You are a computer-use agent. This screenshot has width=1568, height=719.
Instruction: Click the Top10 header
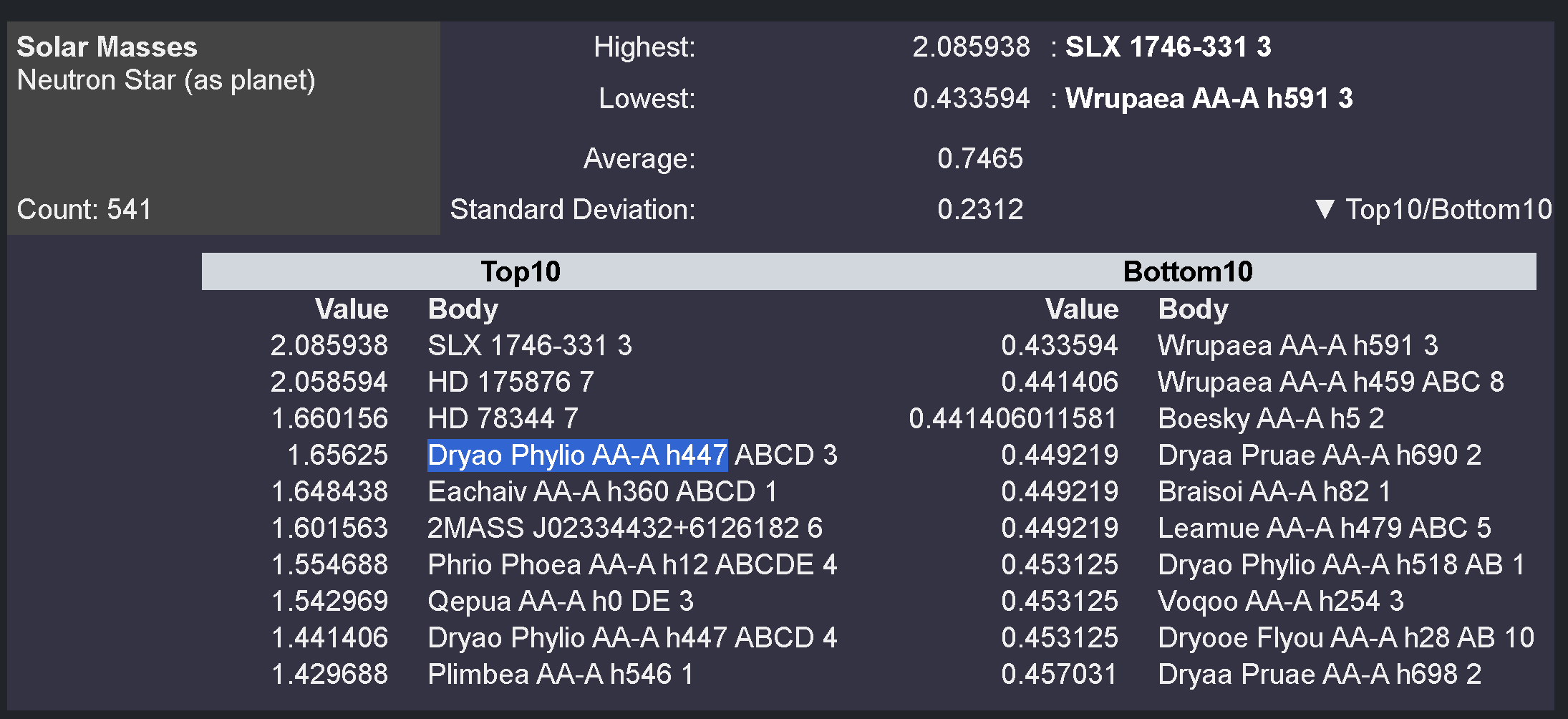[x=521, y=271]
